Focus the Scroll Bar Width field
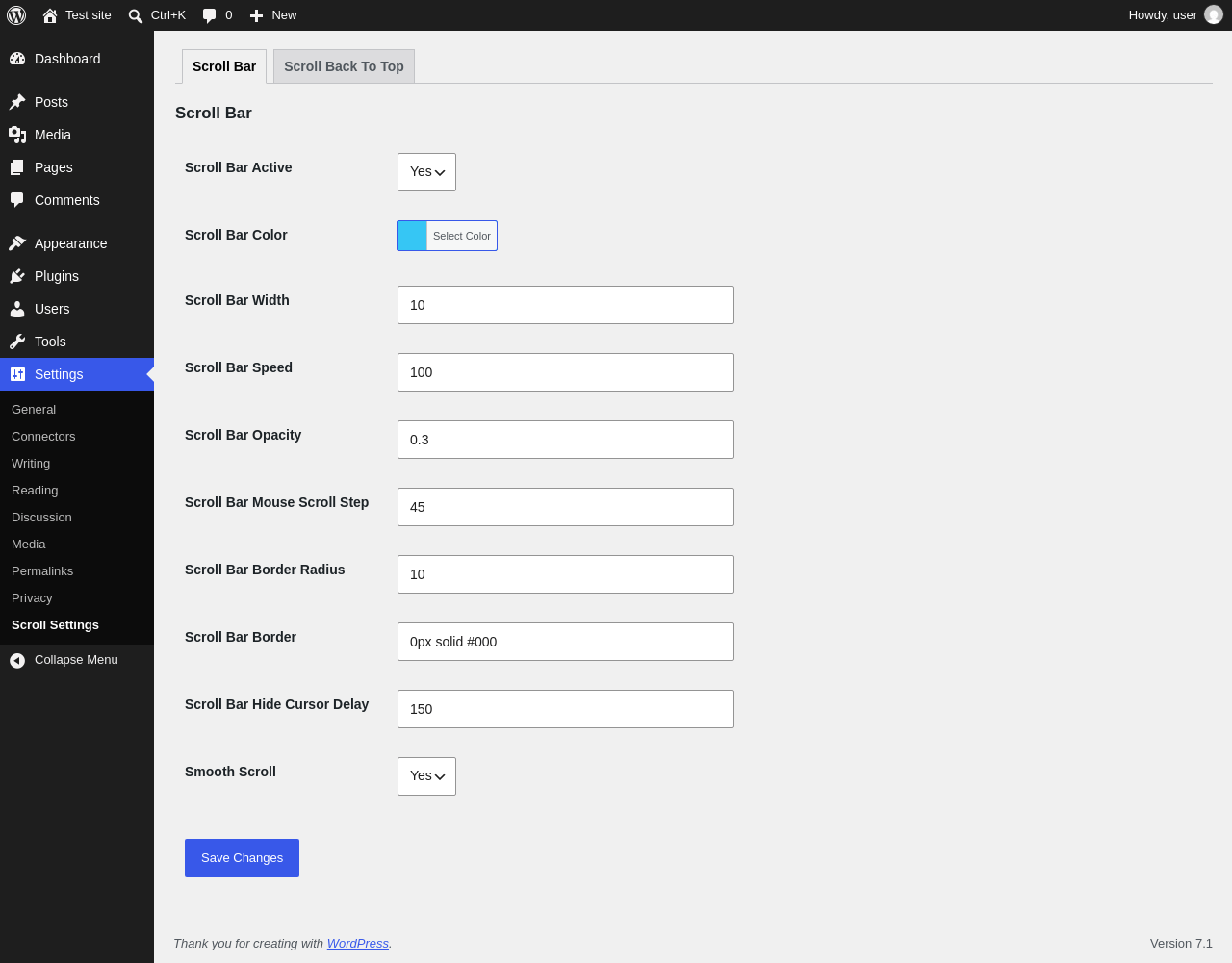Viewport: 1232px width, 963px height. 566,305
